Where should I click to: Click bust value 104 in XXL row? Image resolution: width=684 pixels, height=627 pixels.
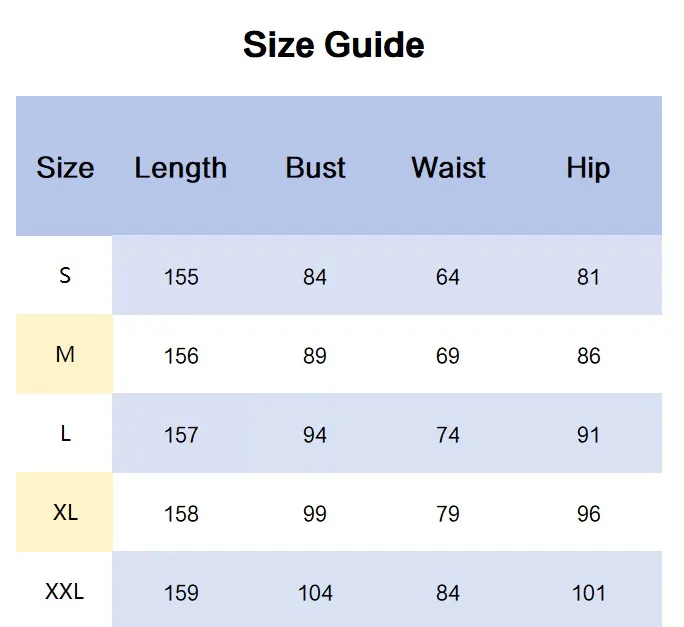tap(315, 593)
